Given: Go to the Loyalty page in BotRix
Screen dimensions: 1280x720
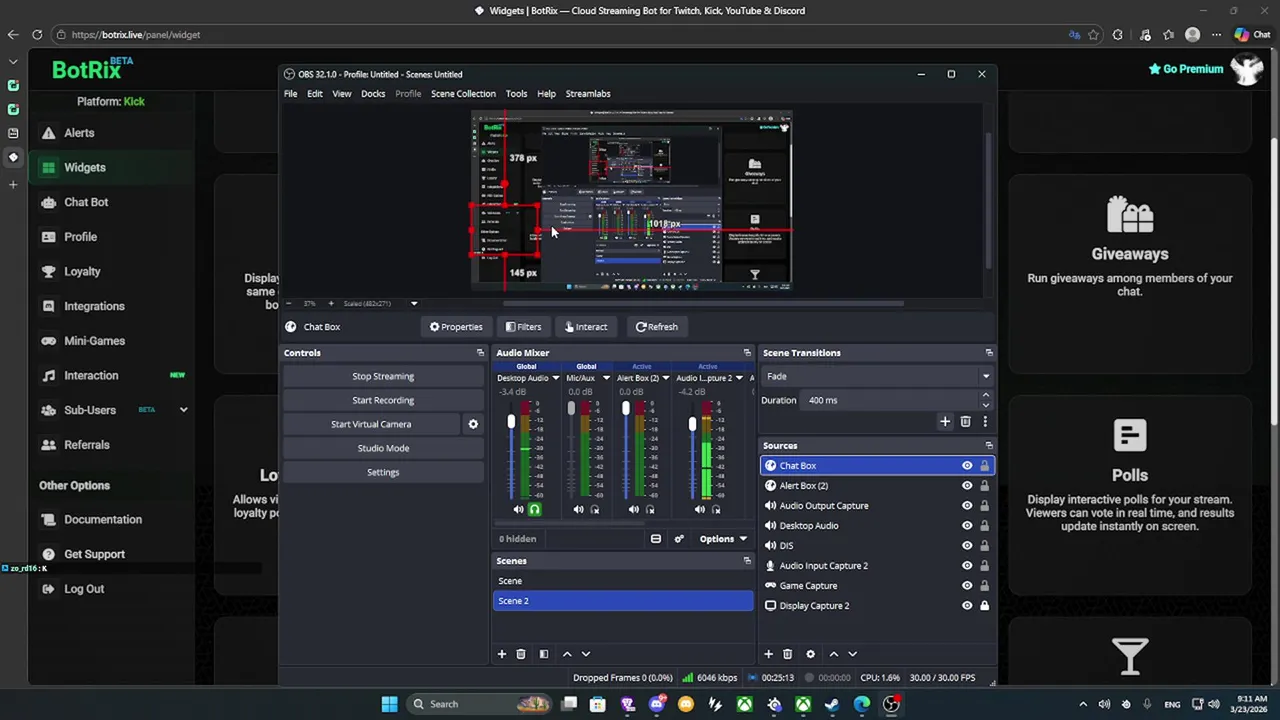Looking at the screenshot, I should (x=81, y=271).
